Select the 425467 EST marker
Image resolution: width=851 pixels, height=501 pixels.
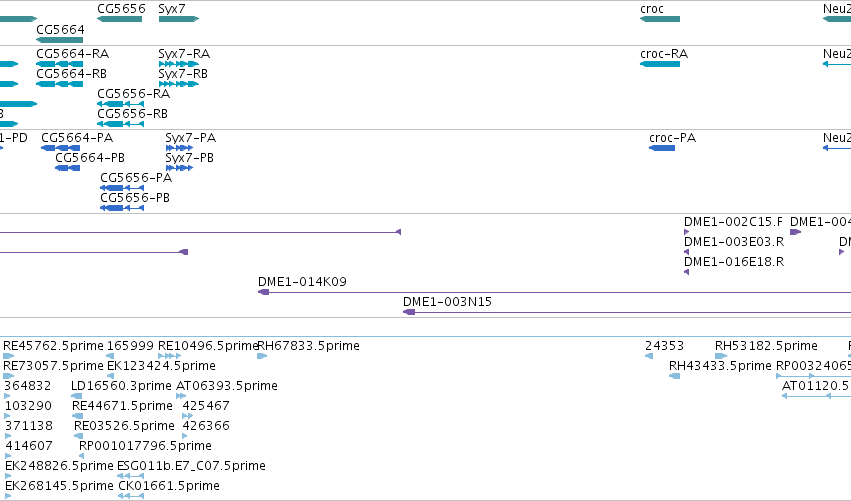[x=188, y=417]
